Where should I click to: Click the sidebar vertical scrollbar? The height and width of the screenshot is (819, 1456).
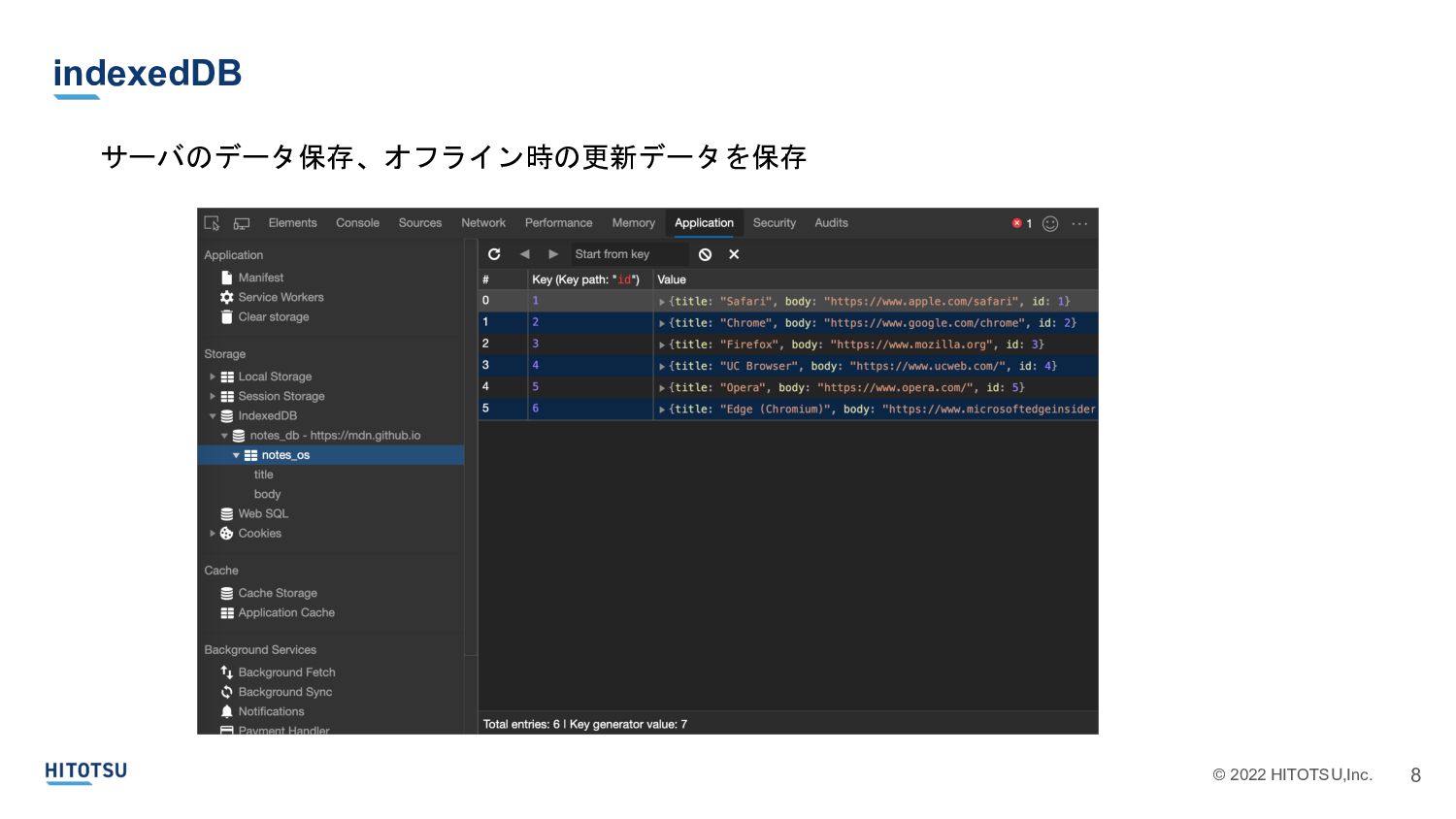471,446
